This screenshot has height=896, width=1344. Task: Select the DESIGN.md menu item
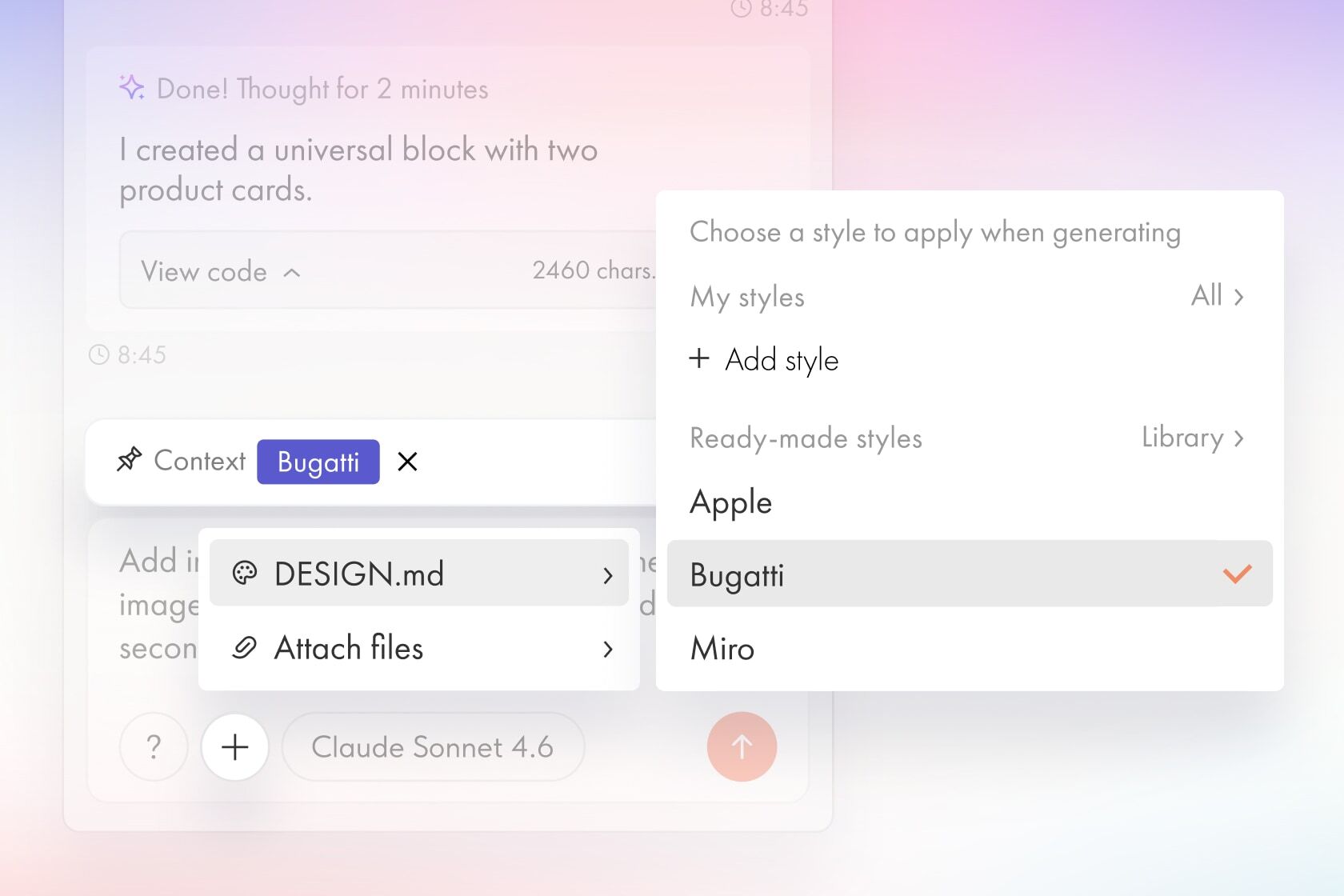tap(418, 573)
